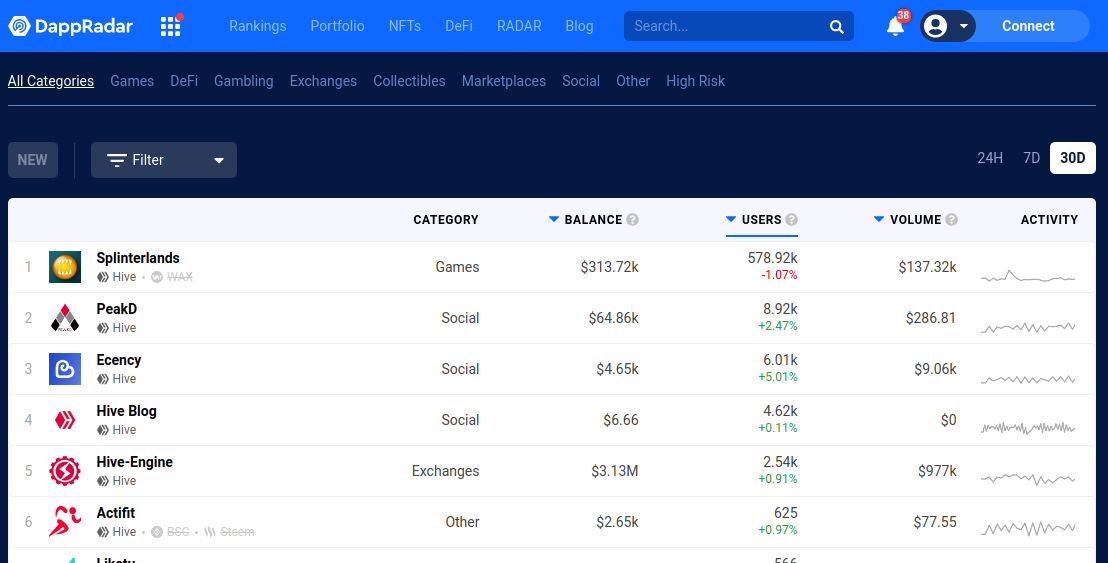
Task: Open the PeakD dapp link
Action: click(117, 309)
